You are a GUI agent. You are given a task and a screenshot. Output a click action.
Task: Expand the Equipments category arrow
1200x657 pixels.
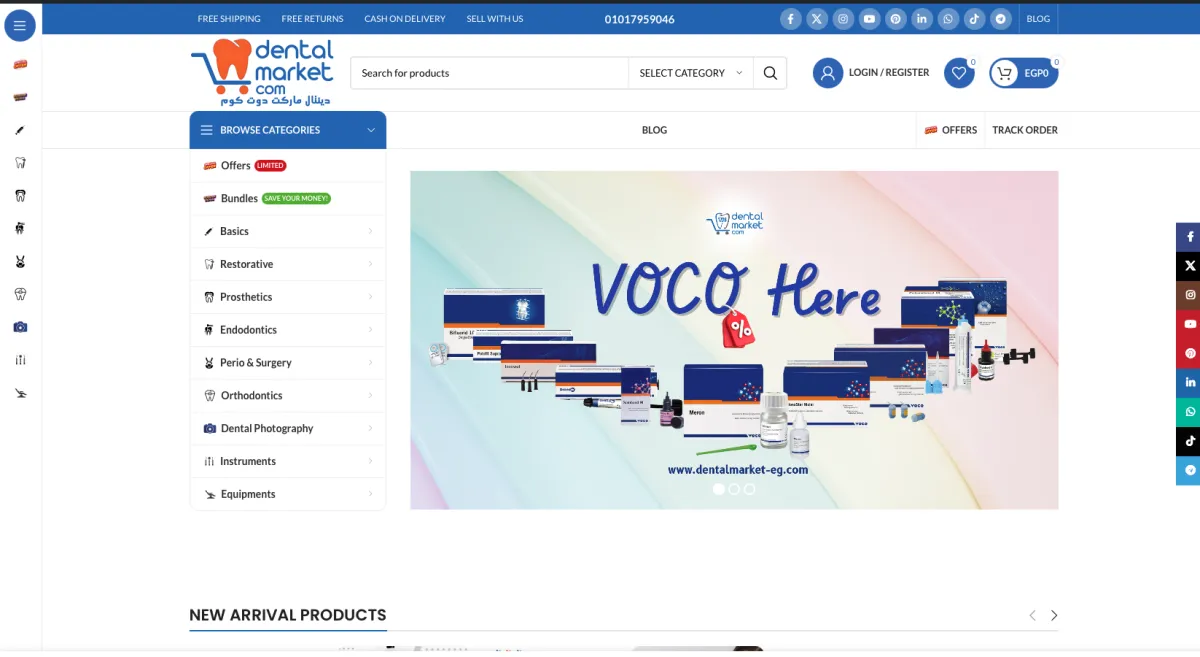point(370,494)
